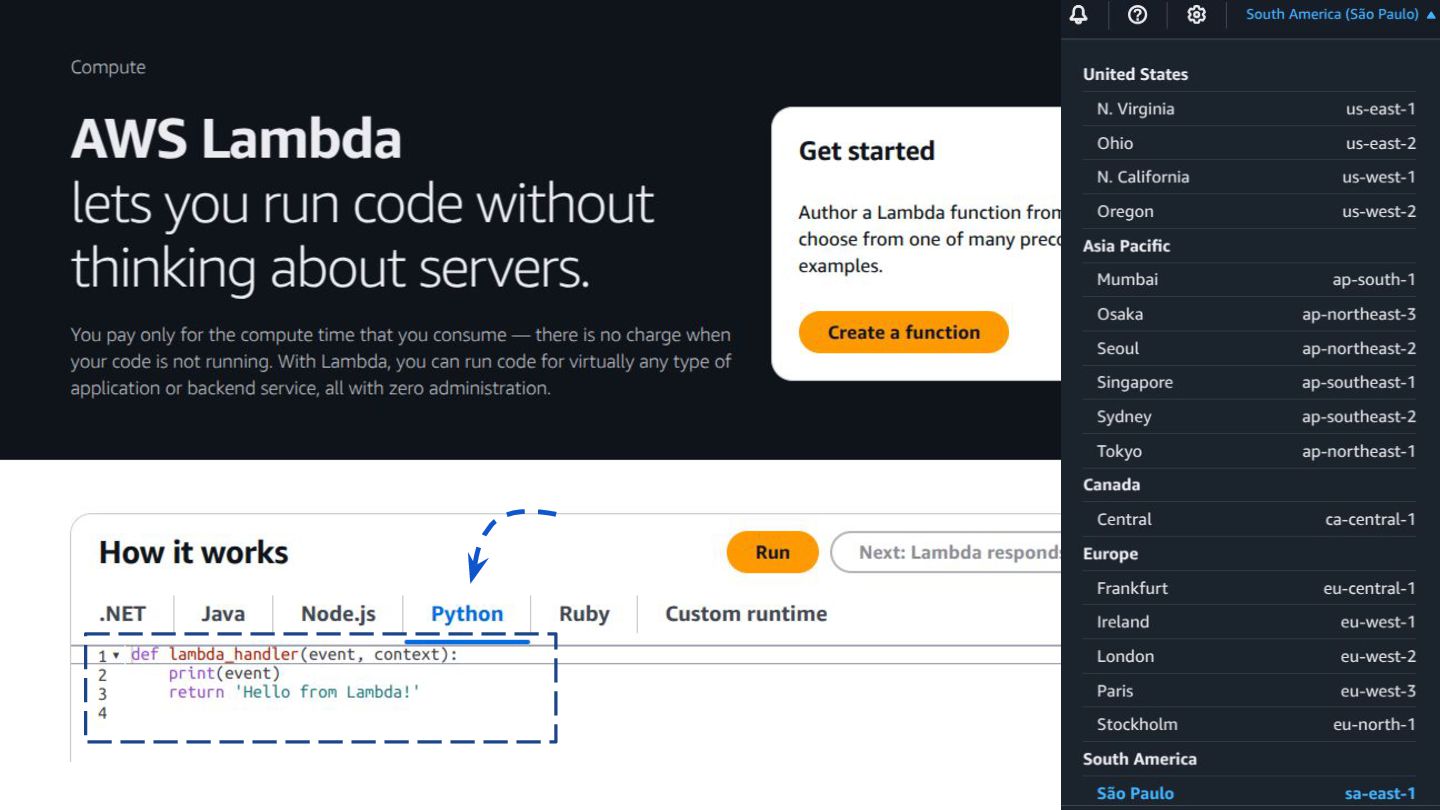Select the Sydney ap-southeast-2 region

pyautogui.click(x=1249, y=416)
